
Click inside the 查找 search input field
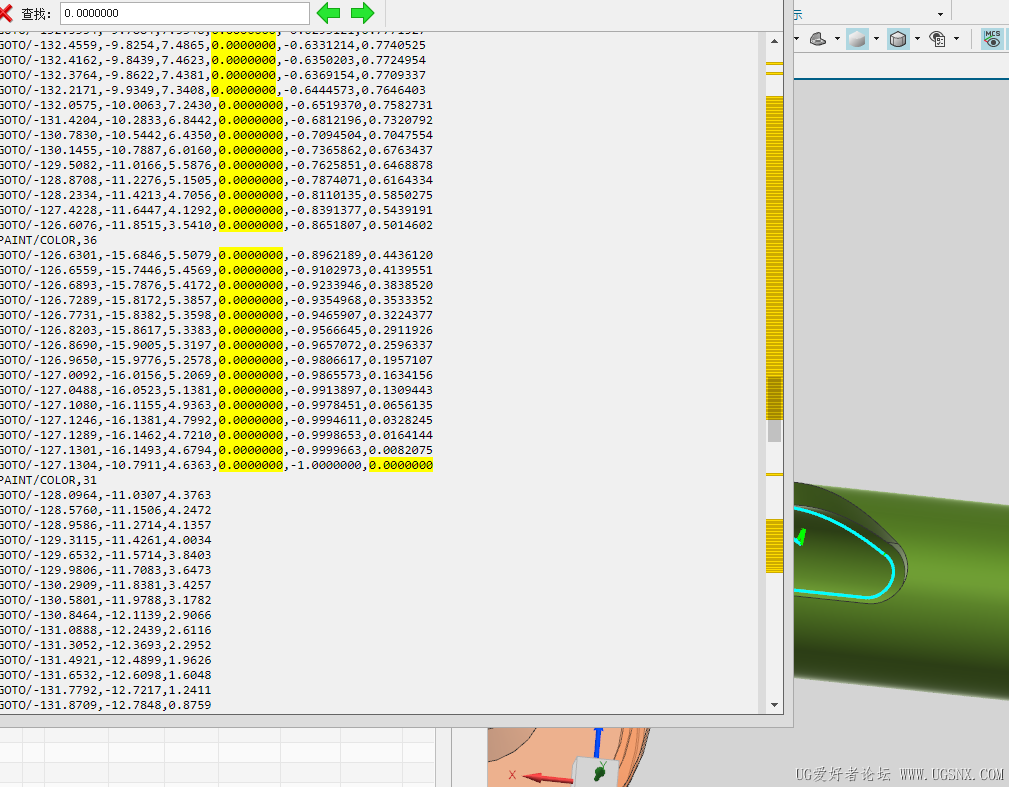183,13
